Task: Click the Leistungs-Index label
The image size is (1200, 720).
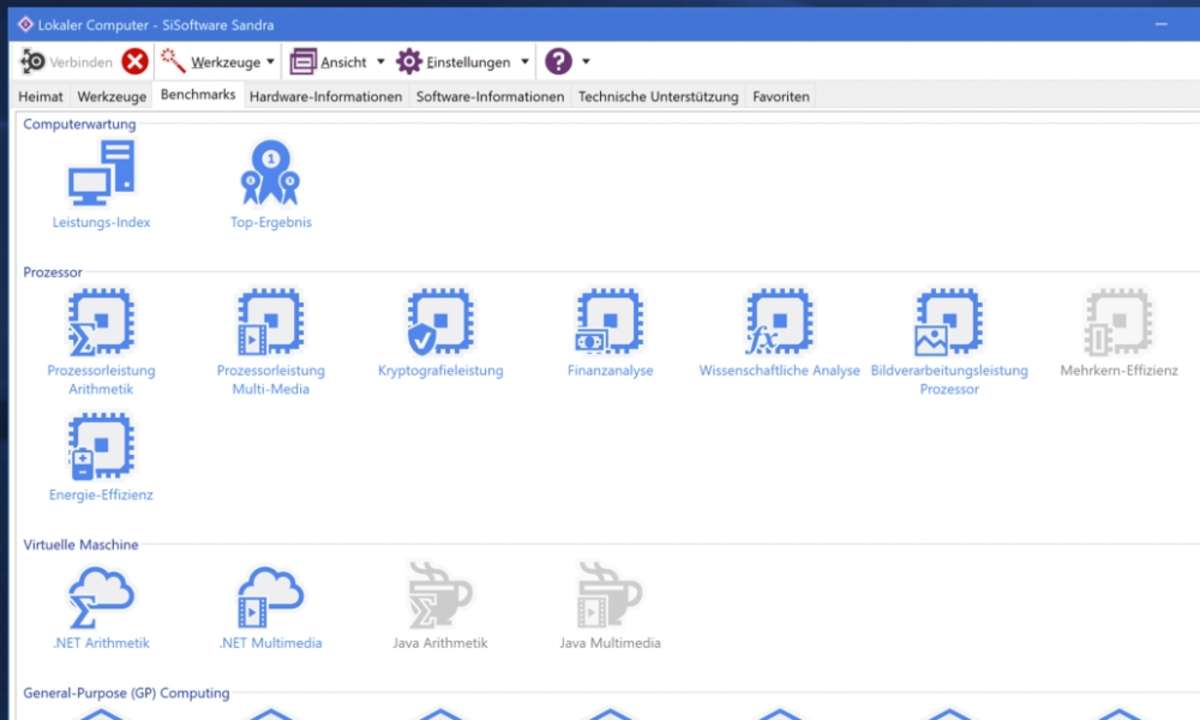Action: click(101, 223)
